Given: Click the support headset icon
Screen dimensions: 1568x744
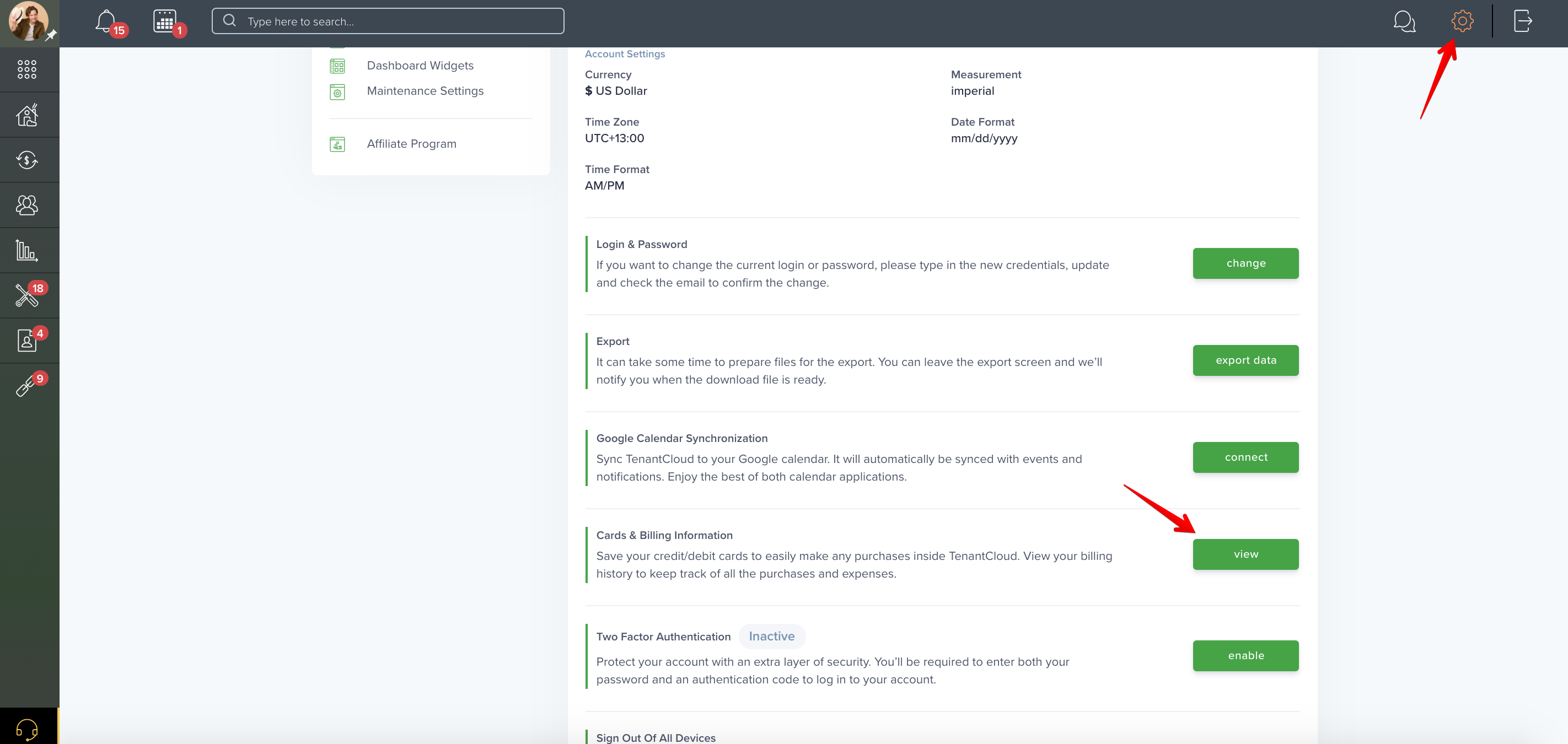Looking at the screenshot, I should pos(27,729).
